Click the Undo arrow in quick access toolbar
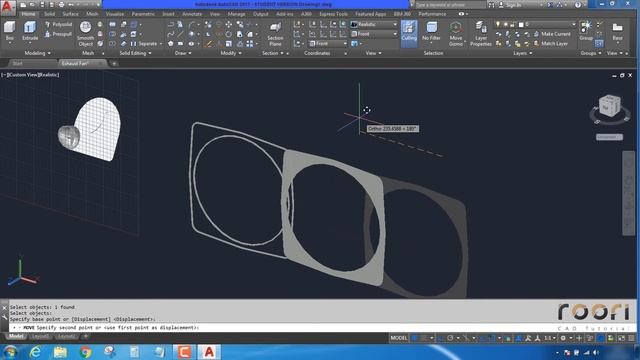640x360 pixels. [x=71, y=5]
